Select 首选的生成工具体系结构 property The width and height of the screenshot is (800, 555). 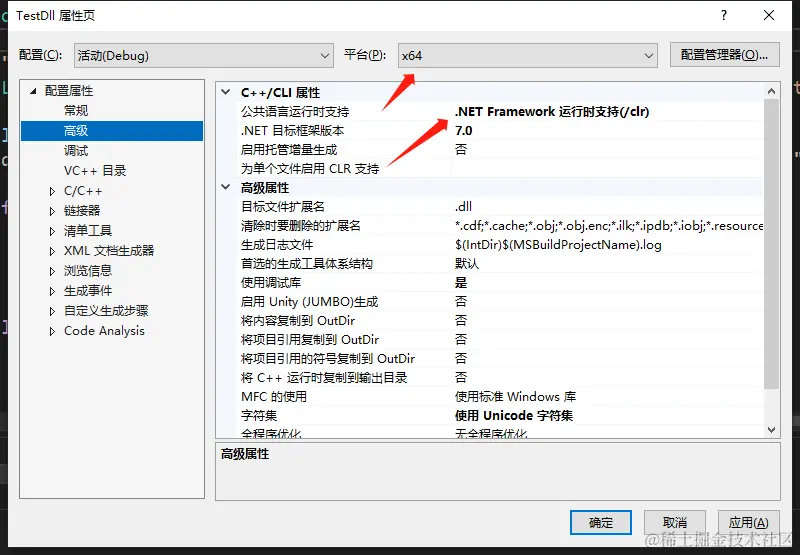coord(307,264)
